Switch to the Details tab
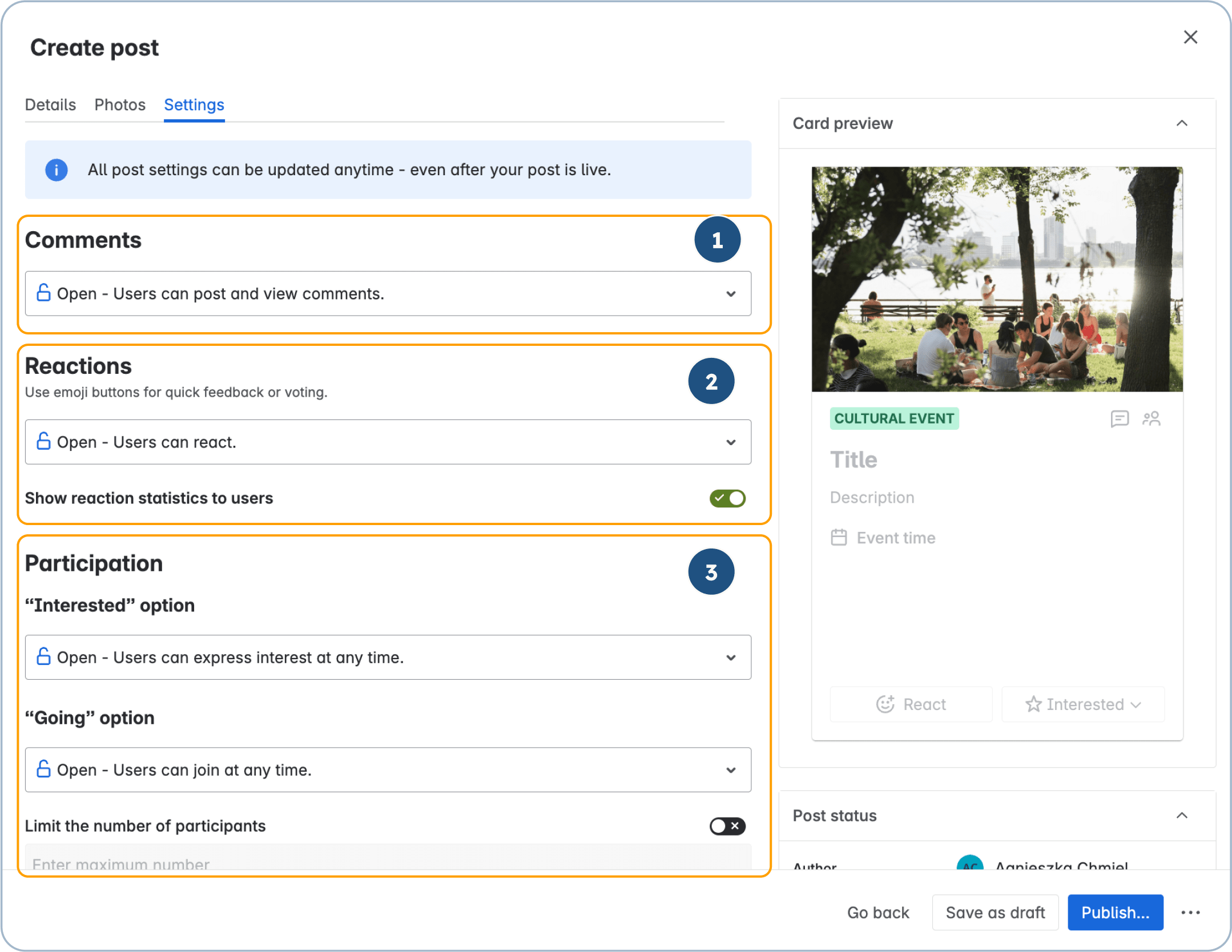1232x952 pixels. point(50,104)
